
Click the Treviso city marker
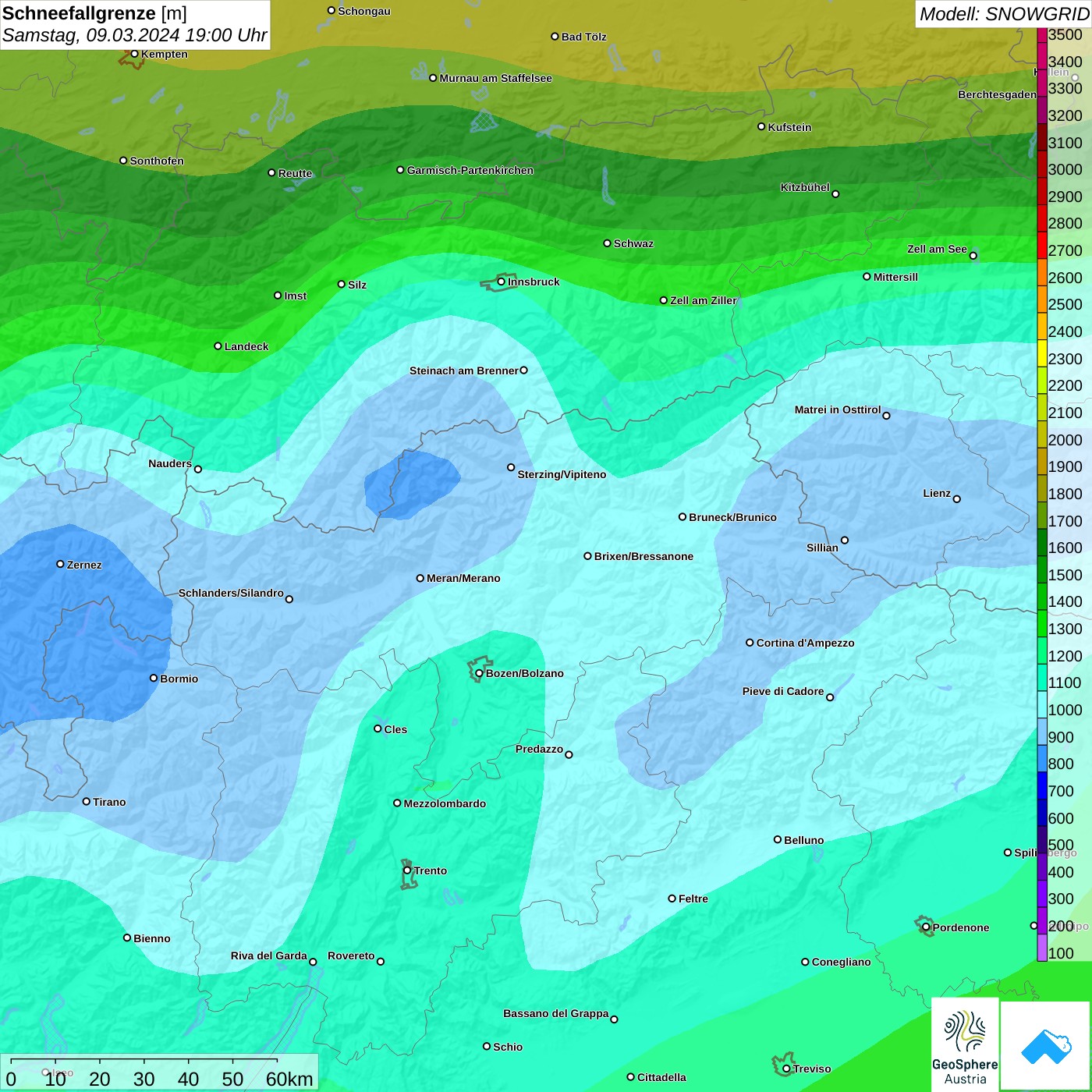pos(786,1069)
